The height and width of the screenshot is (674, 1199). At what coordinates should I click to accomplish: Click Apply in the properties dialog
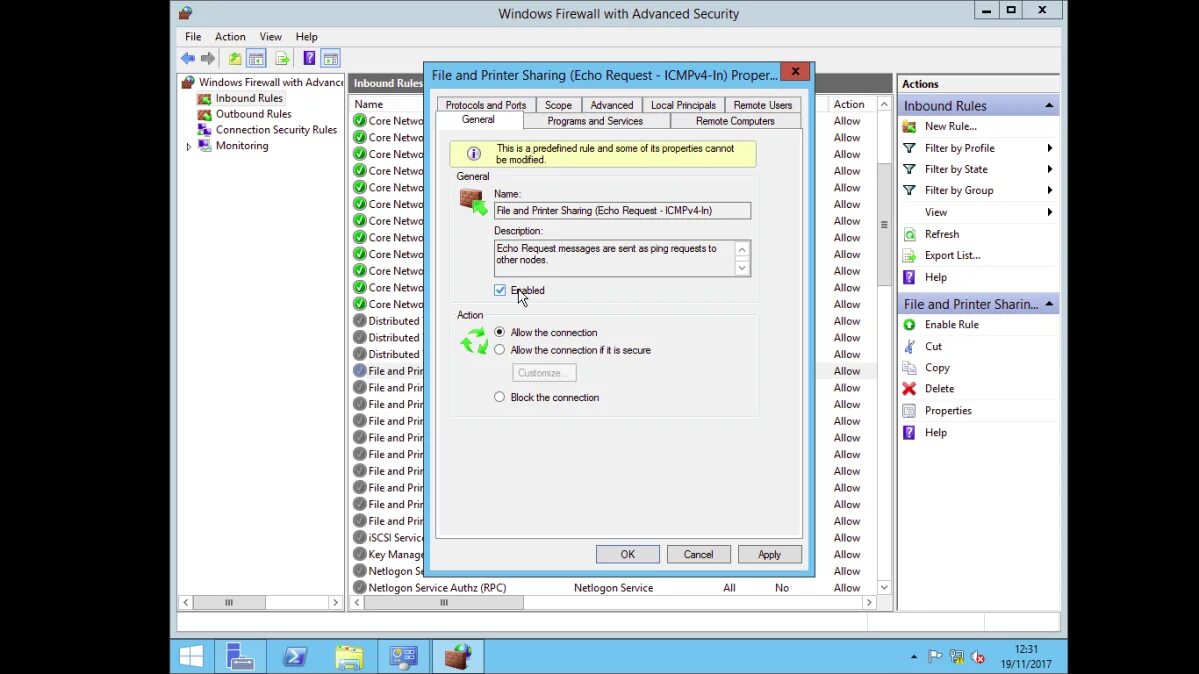(x=769, y=555)
